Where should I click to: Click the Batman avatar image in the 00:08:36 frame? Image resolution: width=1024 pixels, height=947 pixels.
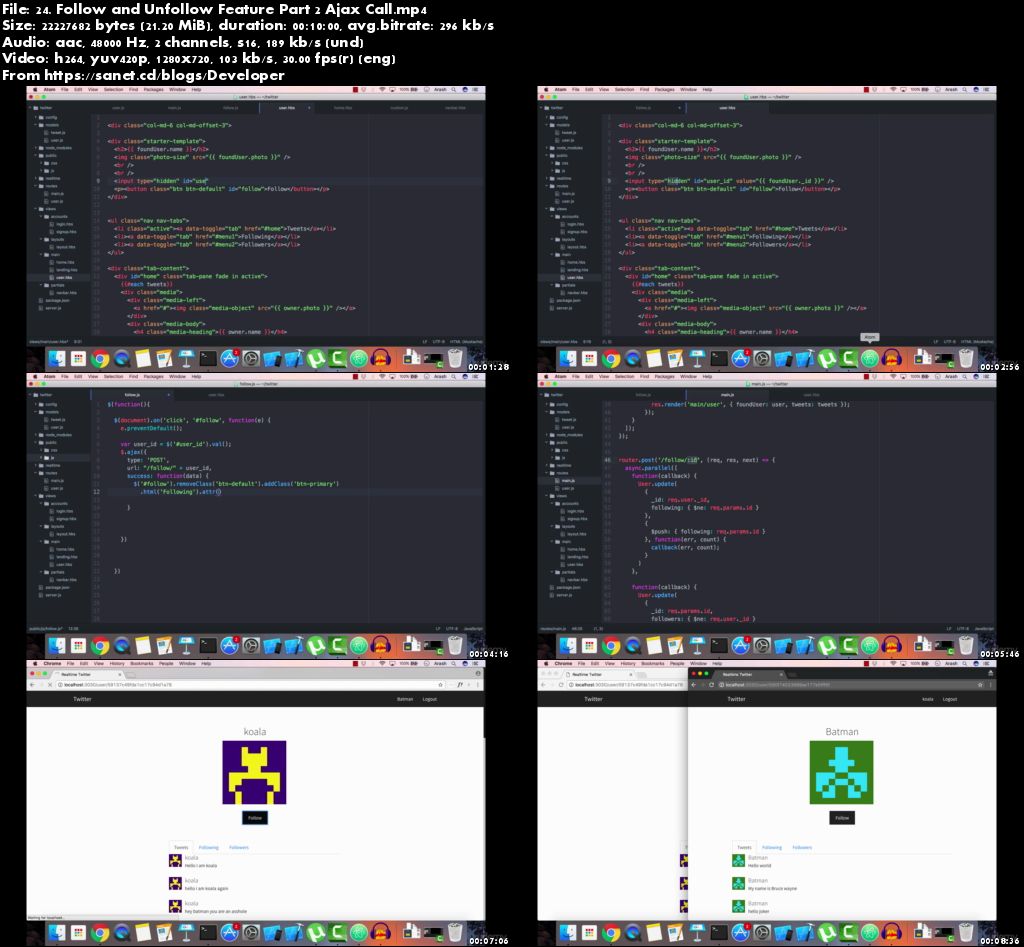tap(841, 772)
